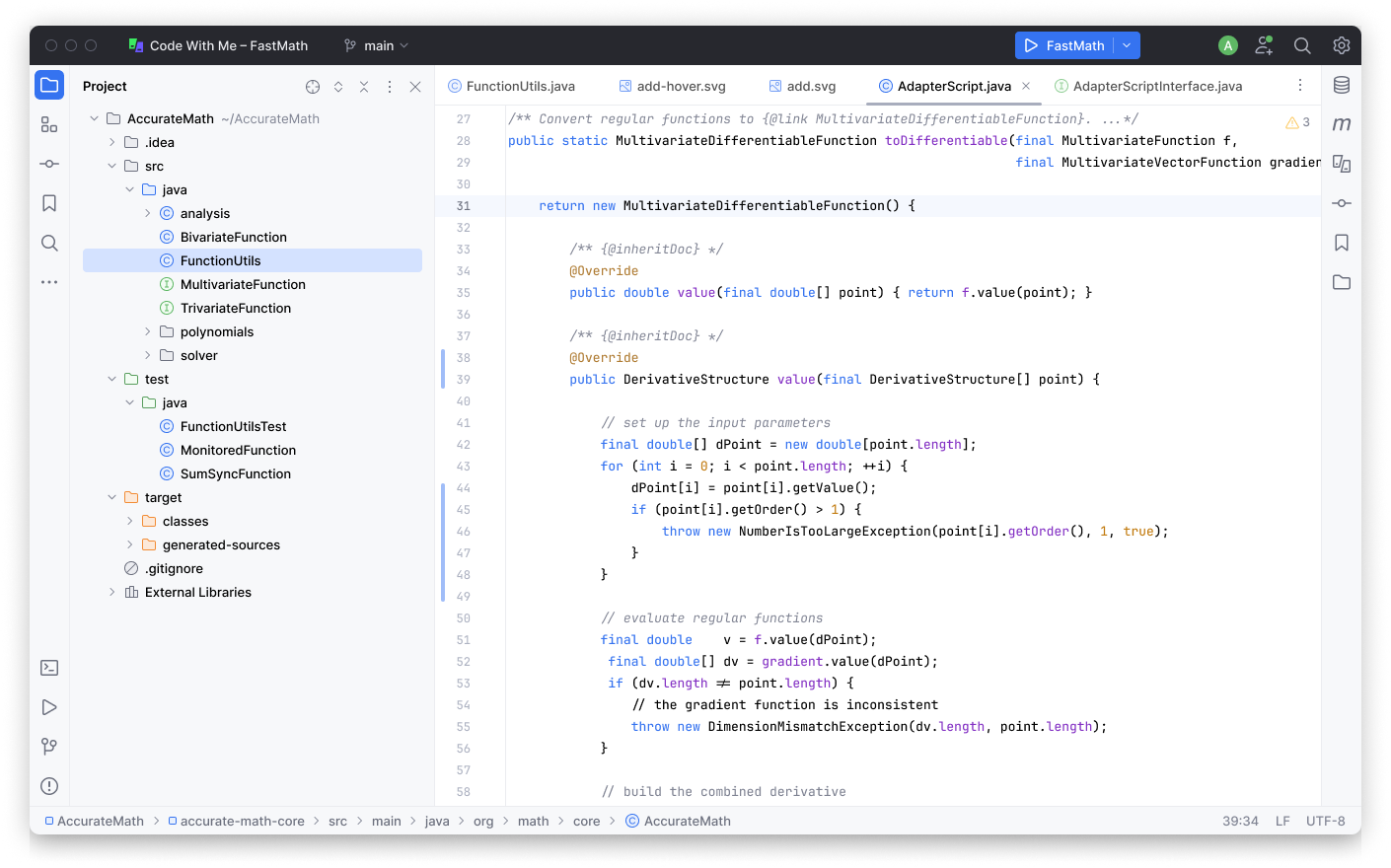
Task: Switch to AdapterScriptInterface.java tab
Action: coord(1148,86)
